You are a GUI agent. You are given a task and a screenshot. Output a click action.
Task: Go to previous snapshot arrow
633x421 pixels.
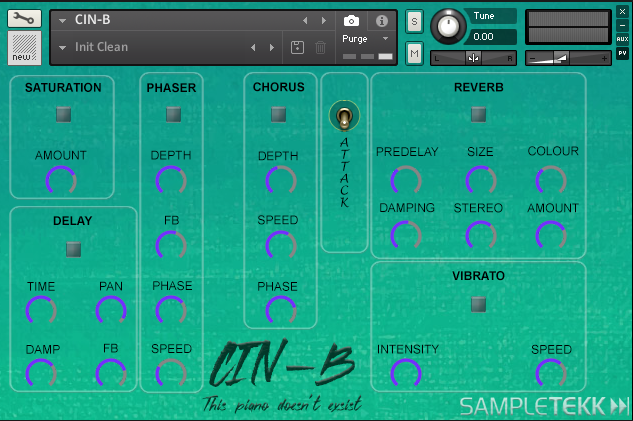tap(252, 47)
